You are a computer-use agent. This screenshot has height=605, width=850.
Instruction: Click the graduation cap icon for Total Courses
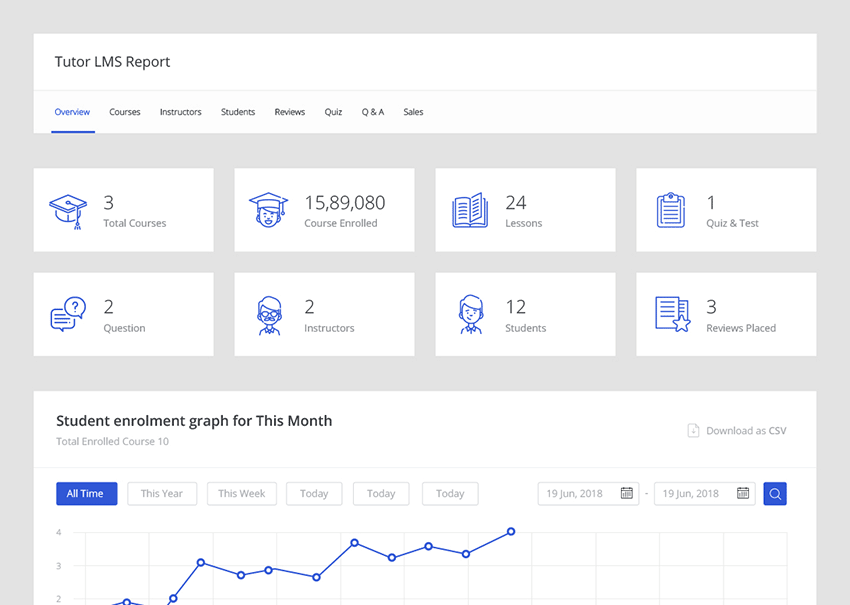67,209
